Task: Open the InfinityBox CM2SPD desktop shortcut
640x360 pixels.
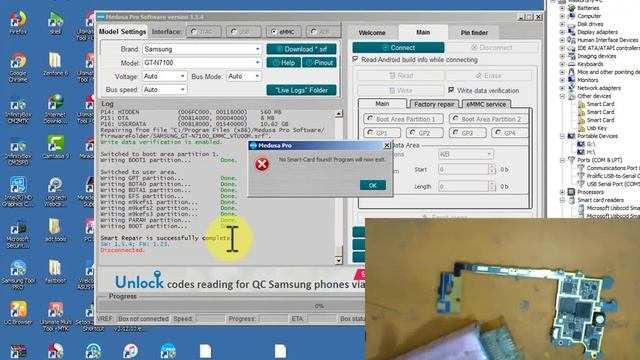Action: (18, 152)
